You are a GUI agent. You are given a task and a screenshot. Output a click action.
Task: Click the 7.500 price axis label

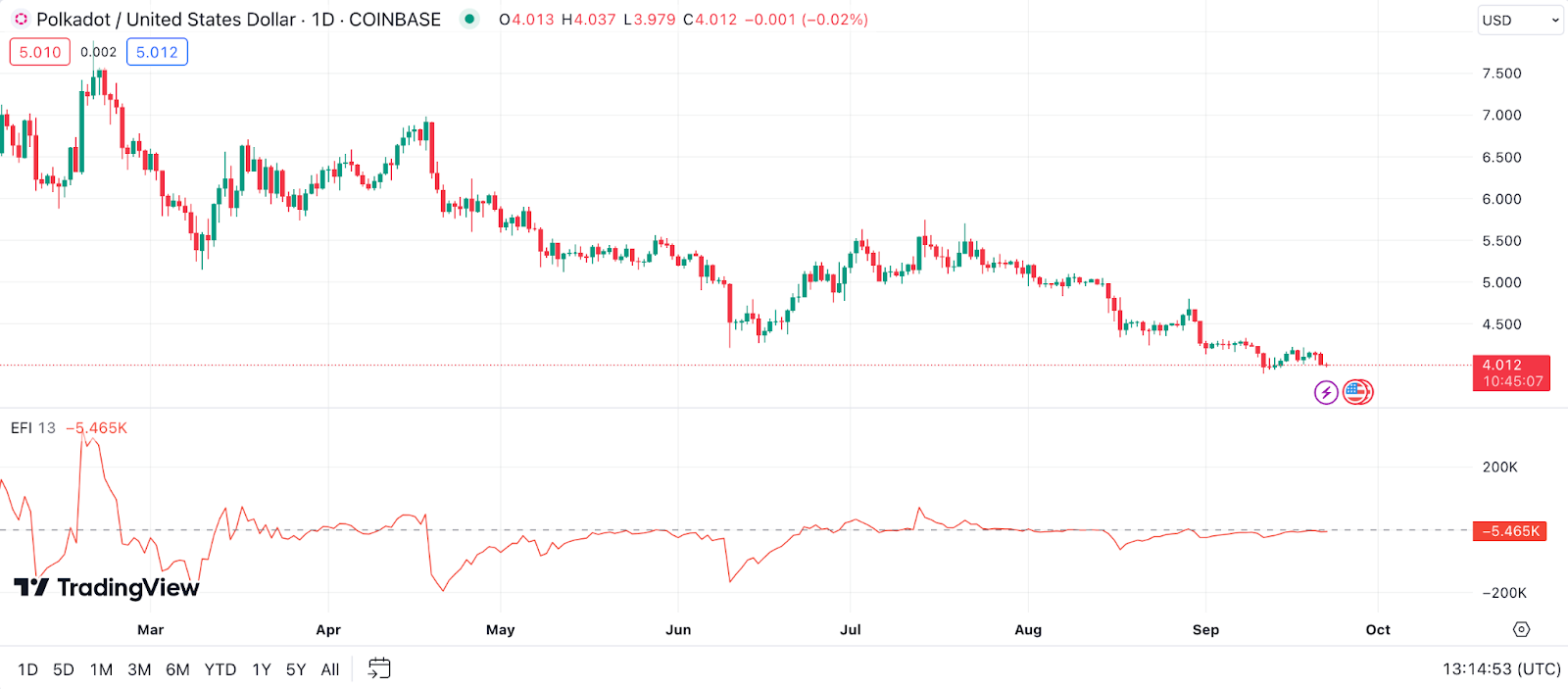point(1501,74)
